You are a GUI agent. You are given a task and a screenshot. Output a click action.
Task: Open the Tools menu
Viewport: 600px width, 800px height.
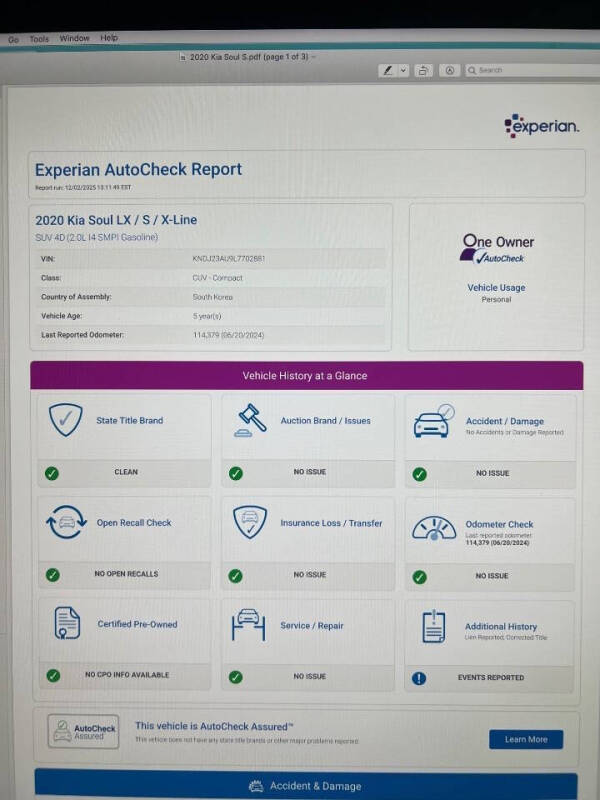point(39,39)
